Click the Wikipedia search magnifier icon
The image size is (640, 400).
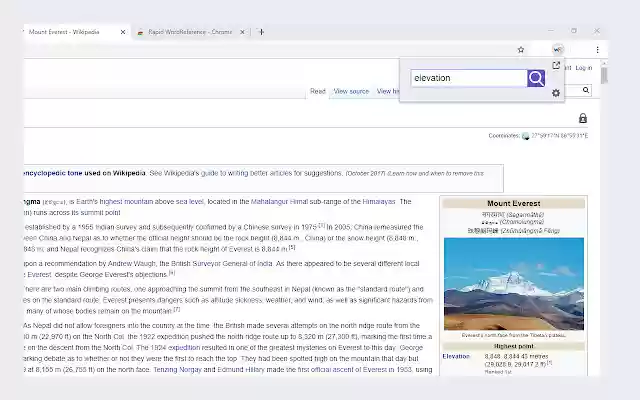pos(586,90)
